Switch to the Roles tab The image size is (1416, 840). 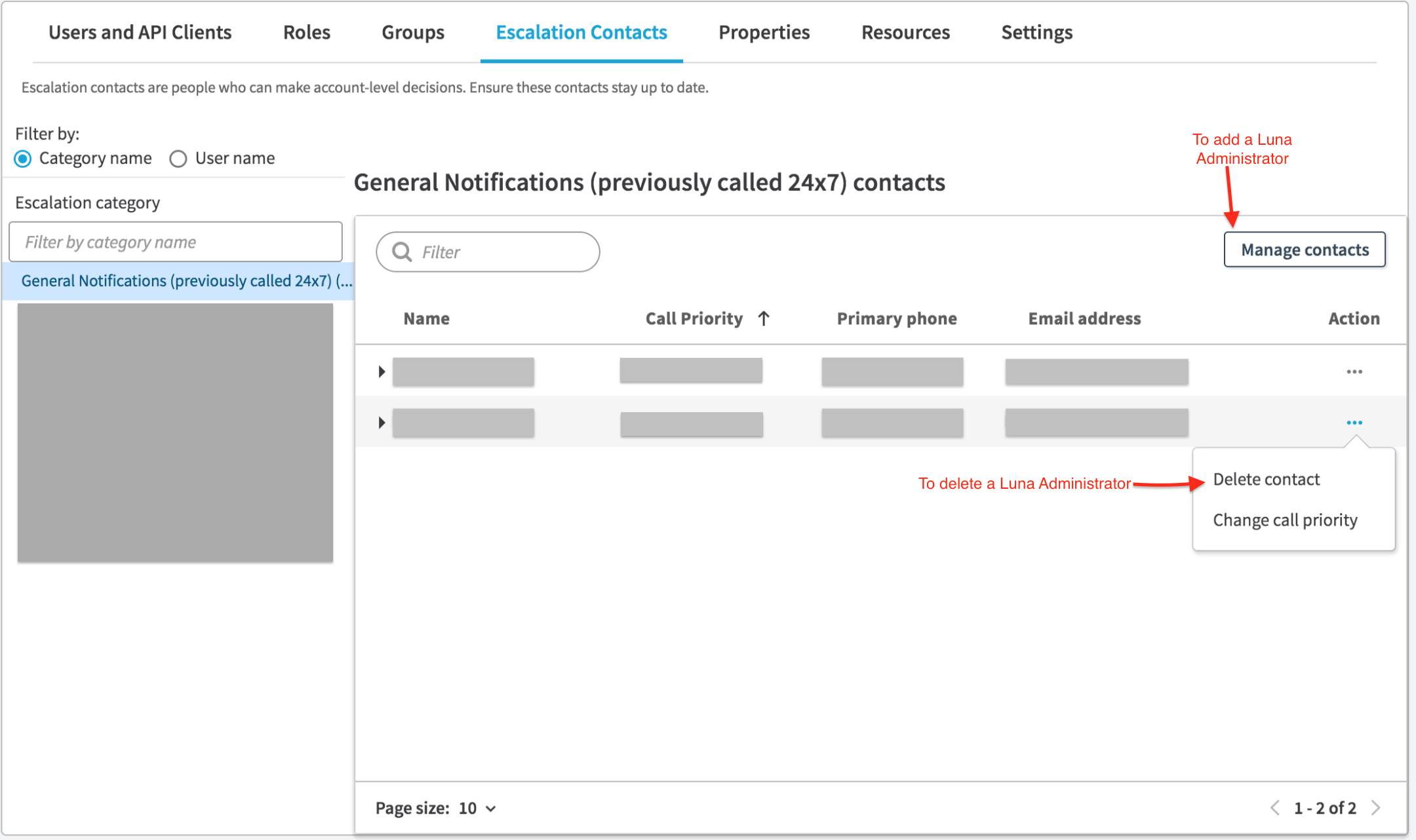click(306, 32)
